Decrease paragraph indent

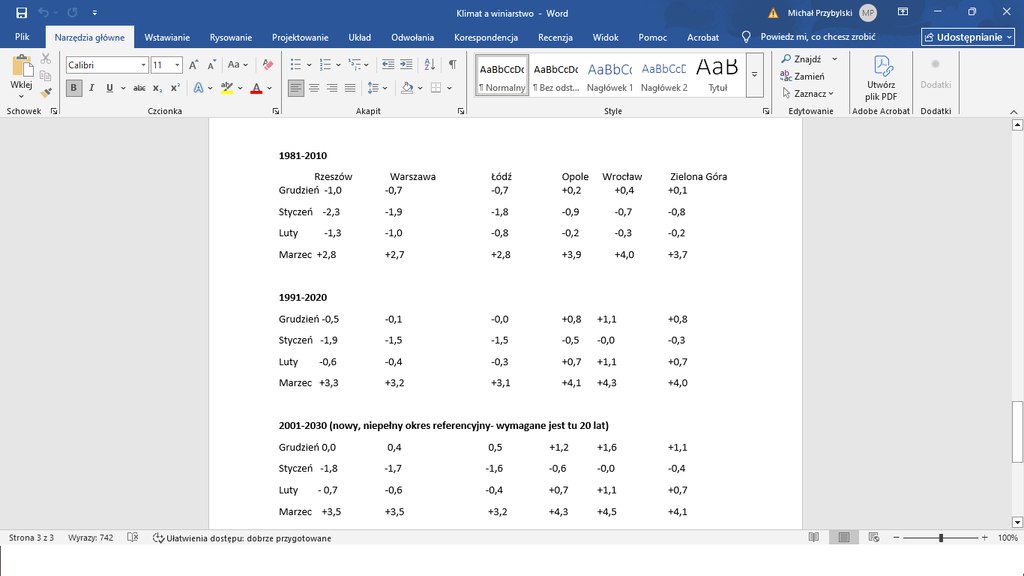(x=388, y=64)
